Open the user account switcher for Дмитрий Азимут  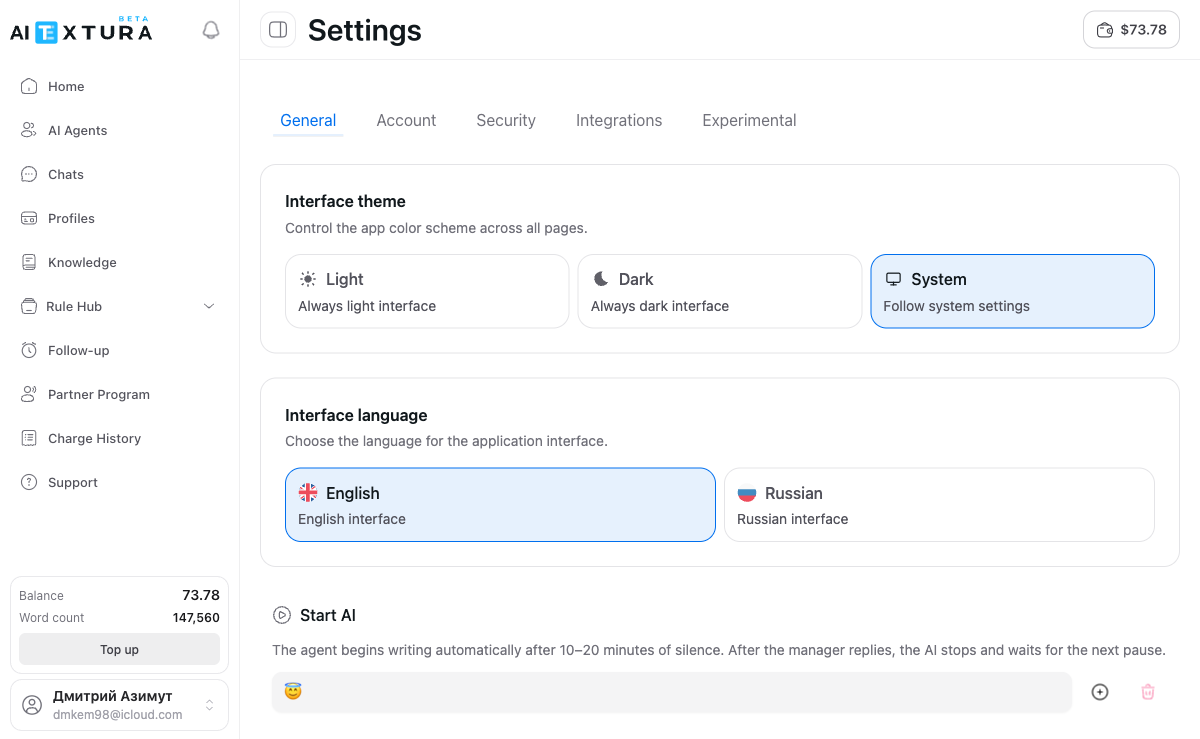pos(120,705)
